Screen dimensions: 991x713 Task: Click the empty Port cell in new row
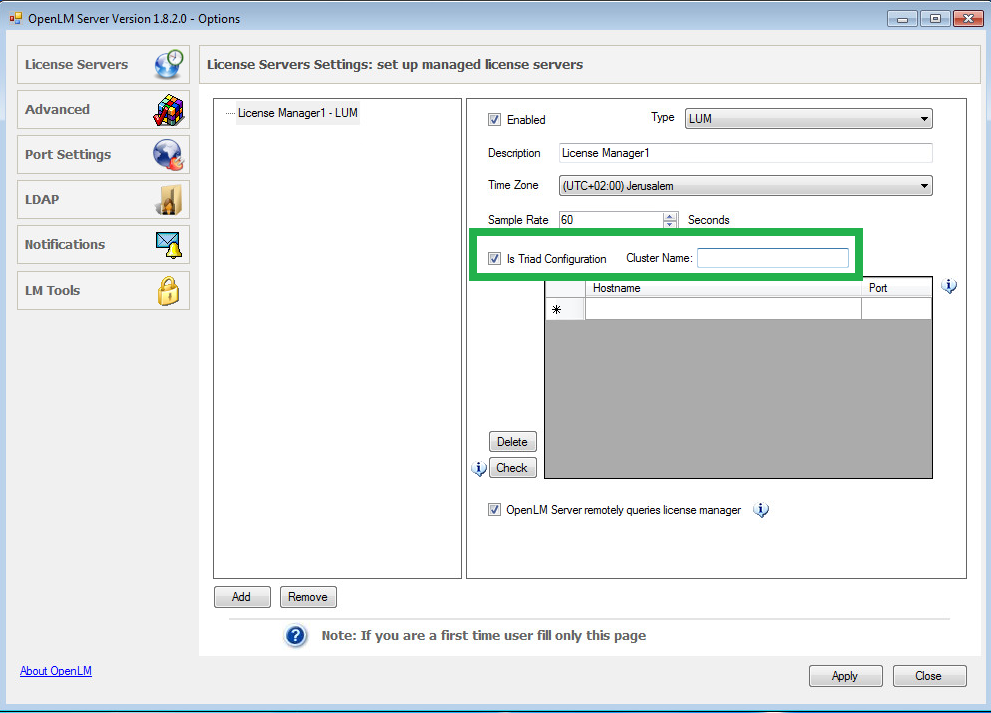[896, 309]
